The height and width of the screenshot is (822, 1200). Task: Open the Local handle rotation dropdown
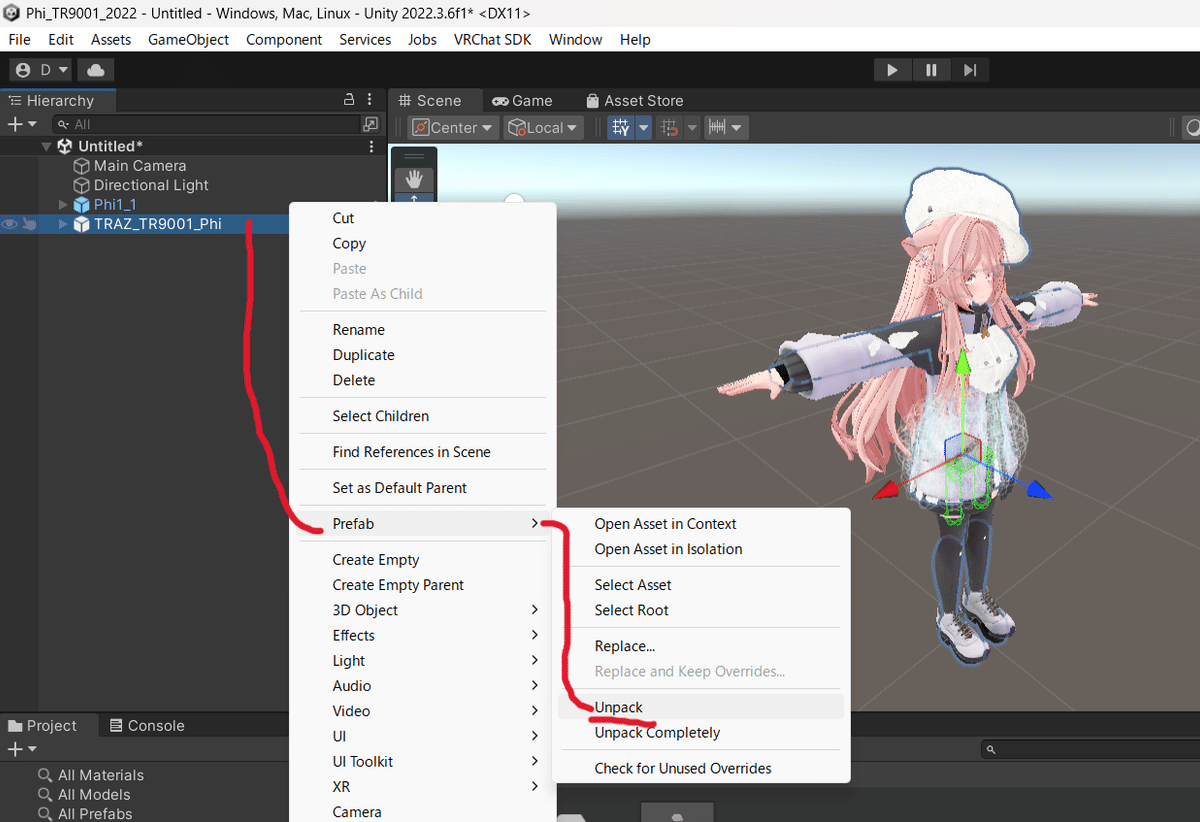(x=543, y=128)
